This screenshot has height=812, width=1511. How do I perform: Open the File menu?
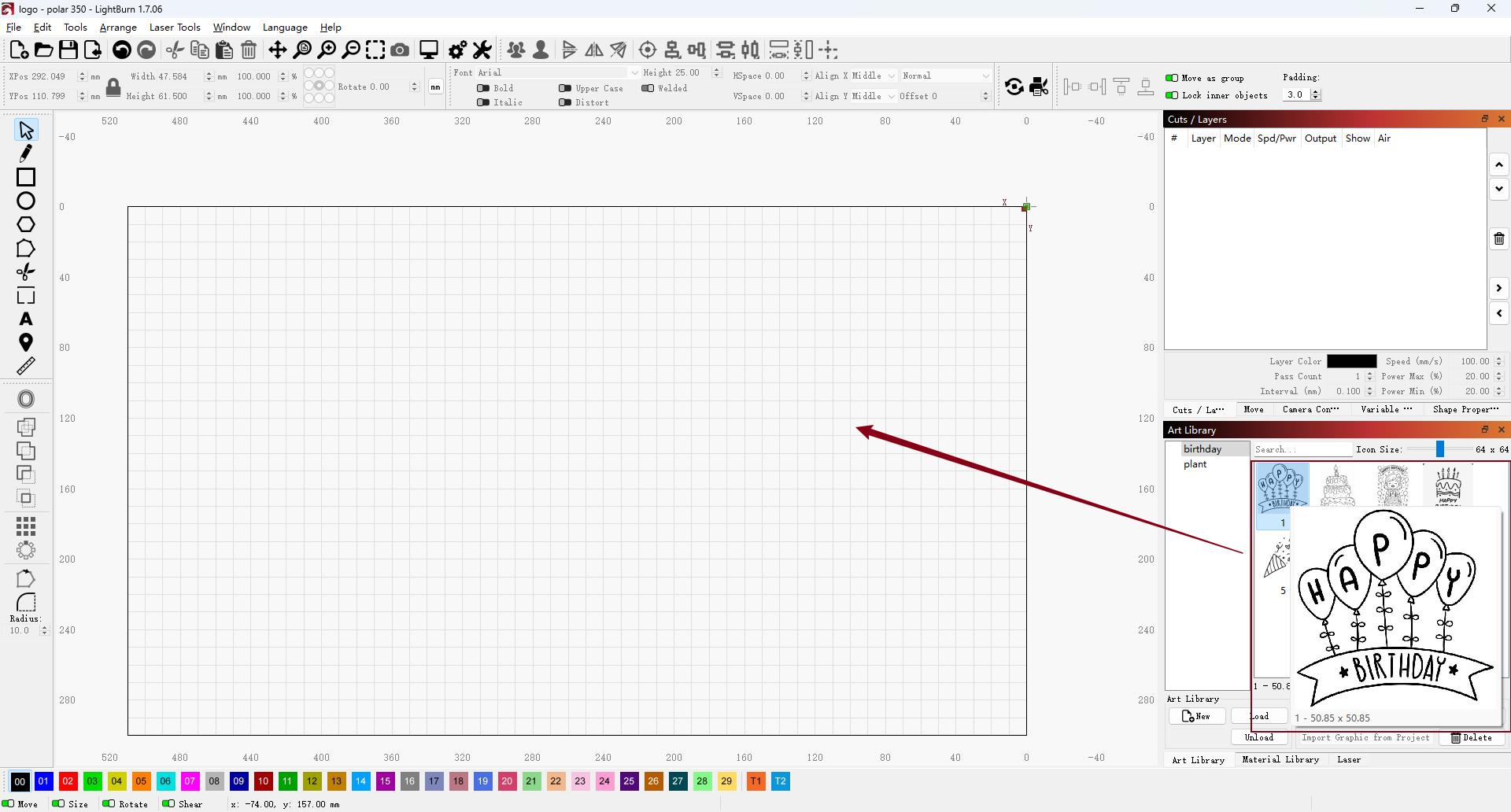pyautogui.click(x=13, y=27)
